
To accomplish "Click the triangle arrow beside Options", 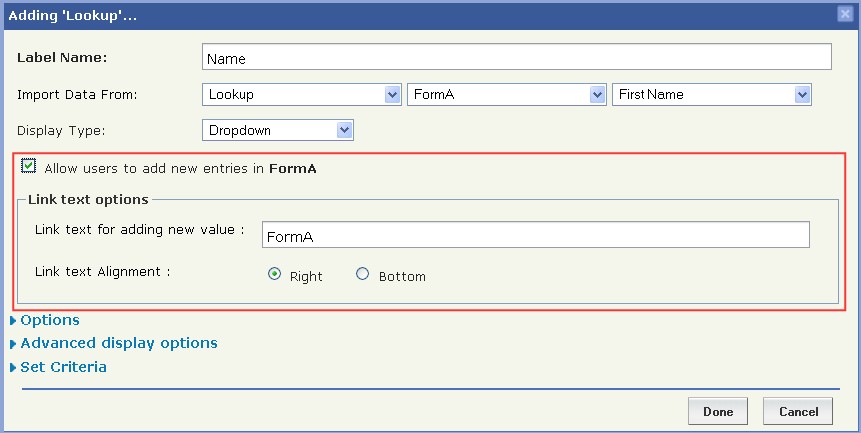I will click(x=13, y=321).
